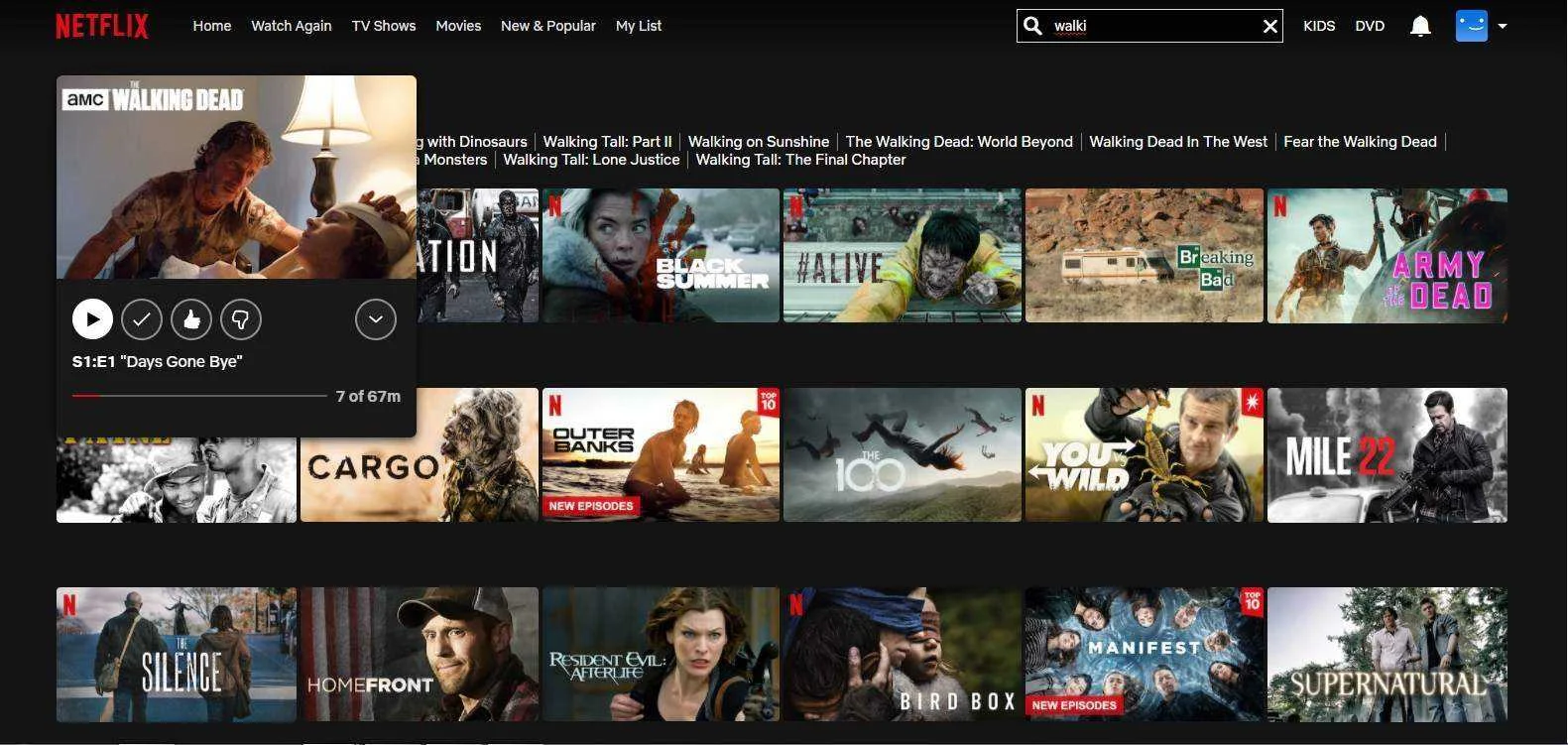
Task: Click the S1:E1 "Days Gone Bye" episode title
Action: tap(158, 361)
